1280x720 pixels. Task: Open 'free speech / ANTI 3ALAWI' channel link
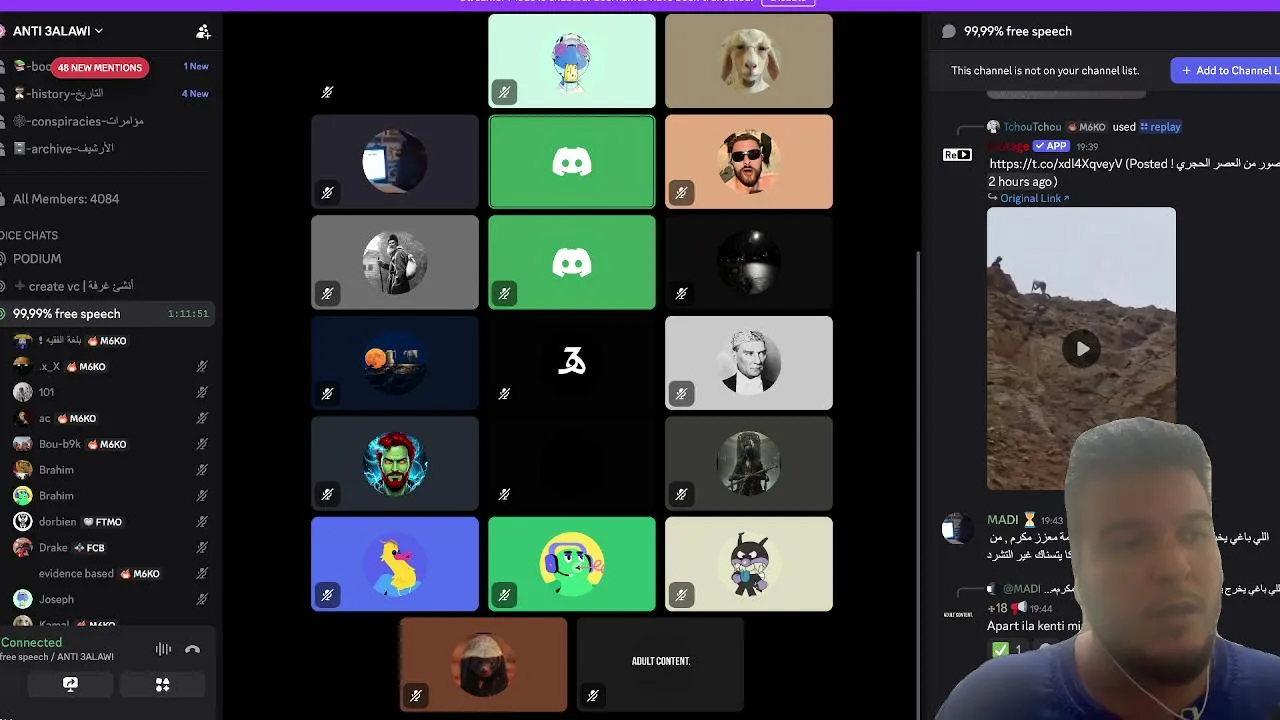point(57,657)
